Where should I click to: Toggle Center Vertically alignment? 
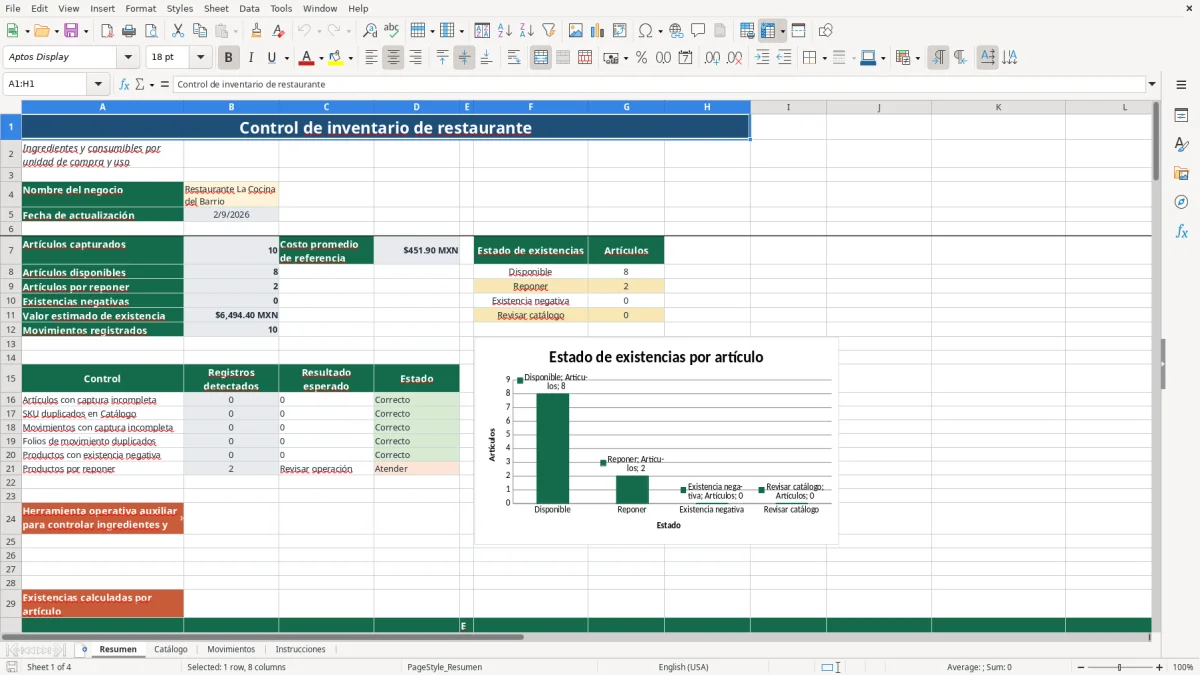coord(464,58)
